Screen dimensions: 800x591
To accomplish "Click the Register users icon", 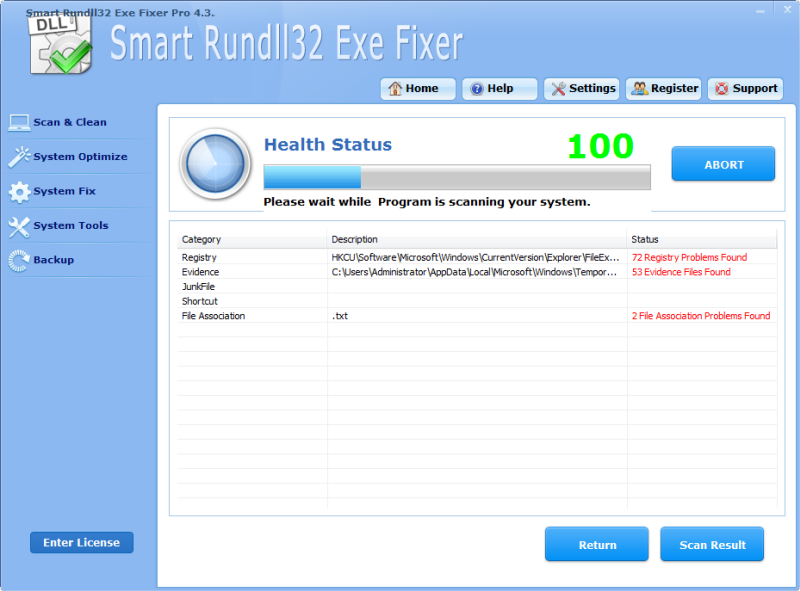I will (639, 89).
